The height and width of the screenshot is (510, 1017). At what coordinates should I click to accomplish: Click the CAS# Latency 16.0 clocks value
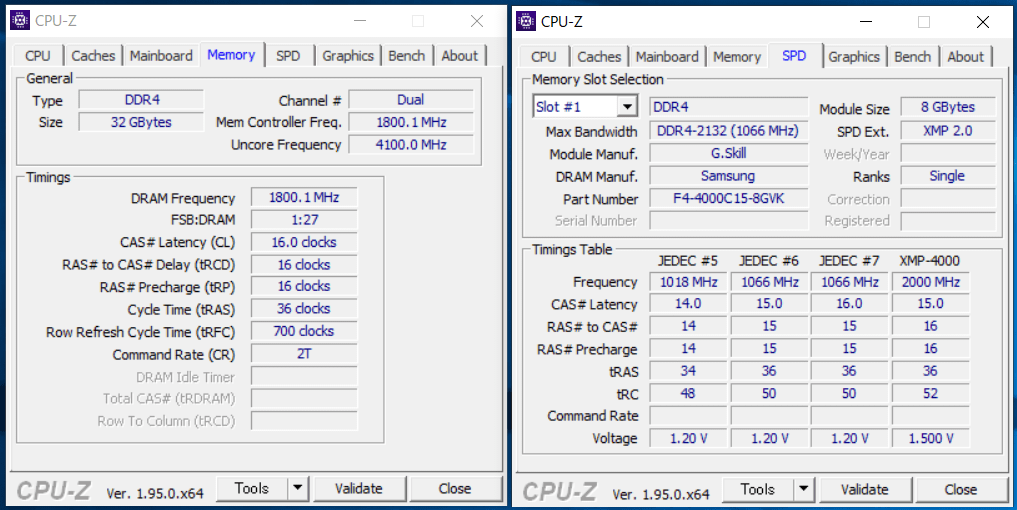[x=304, y=243]
